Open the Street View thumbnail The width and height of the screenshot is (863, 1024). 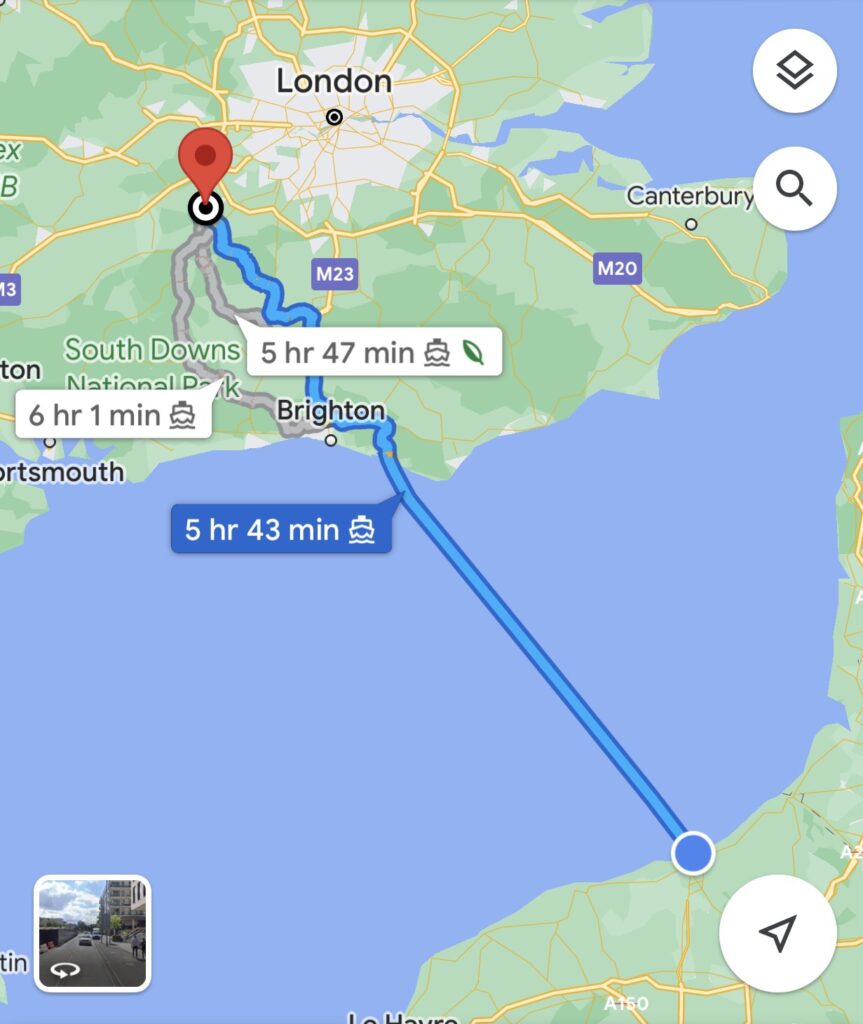tap(92, 933)
